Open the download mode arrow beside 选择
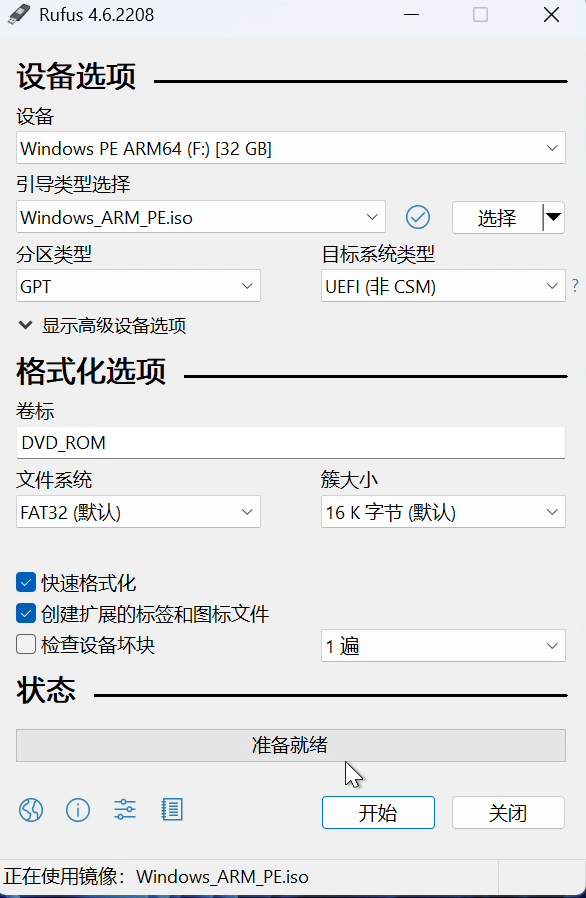 553,217
